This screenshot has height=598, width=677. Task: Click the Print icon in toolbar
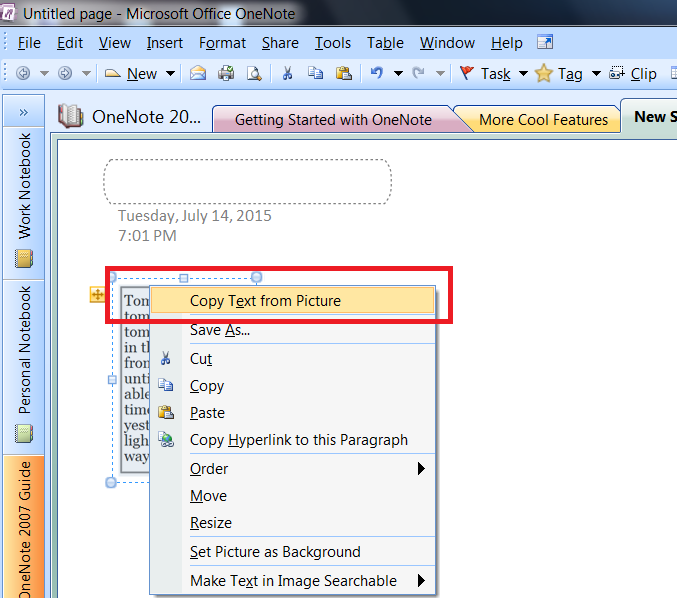click(x=226, y=73)
